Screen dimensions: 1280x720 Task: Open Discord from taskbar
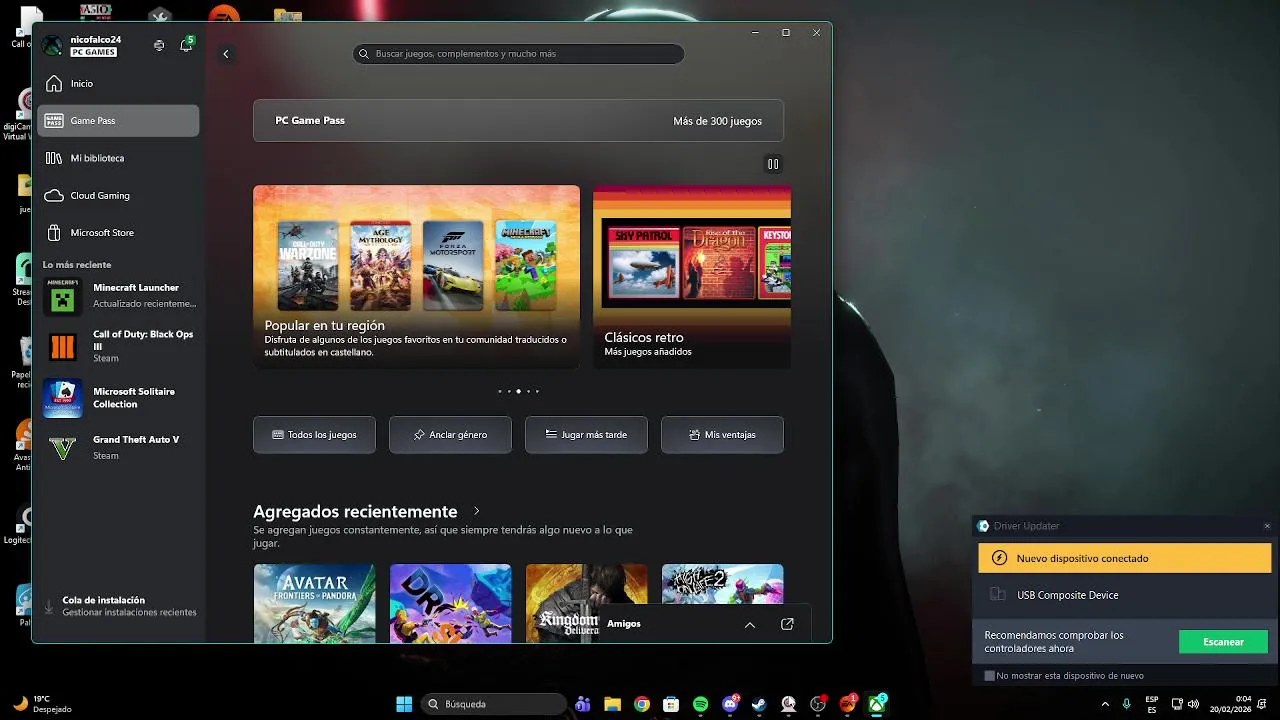click(730, 704)
